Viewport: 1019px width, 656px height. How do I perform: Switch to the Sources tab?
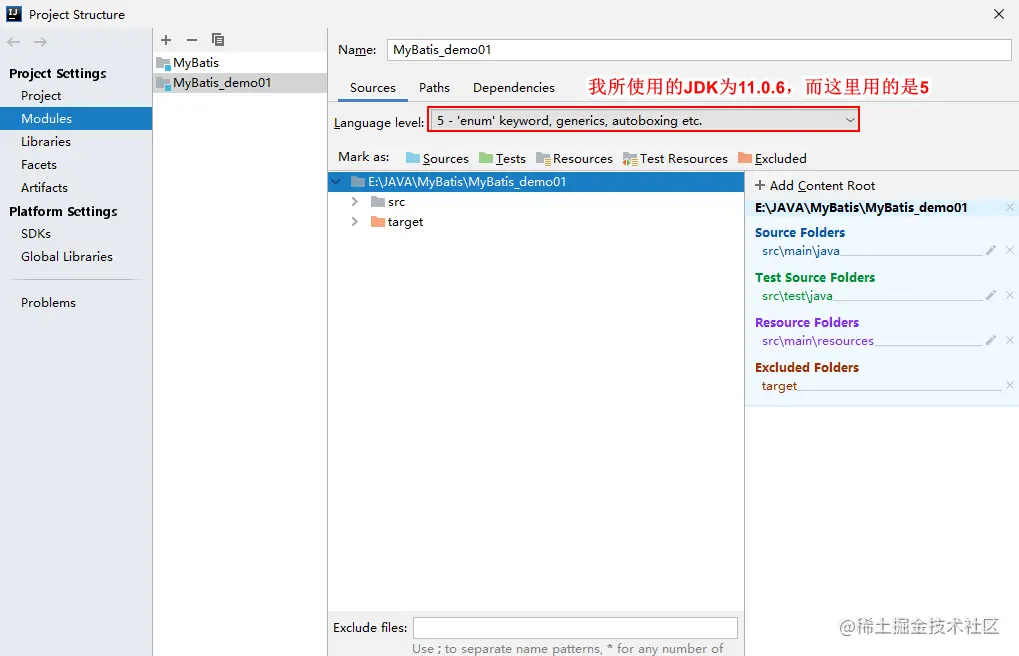[x=372, y=88]
